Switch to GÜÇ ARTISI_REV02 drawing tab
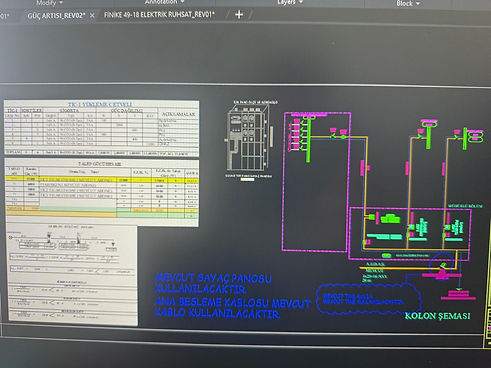491x368 pixels. point(56,15)
